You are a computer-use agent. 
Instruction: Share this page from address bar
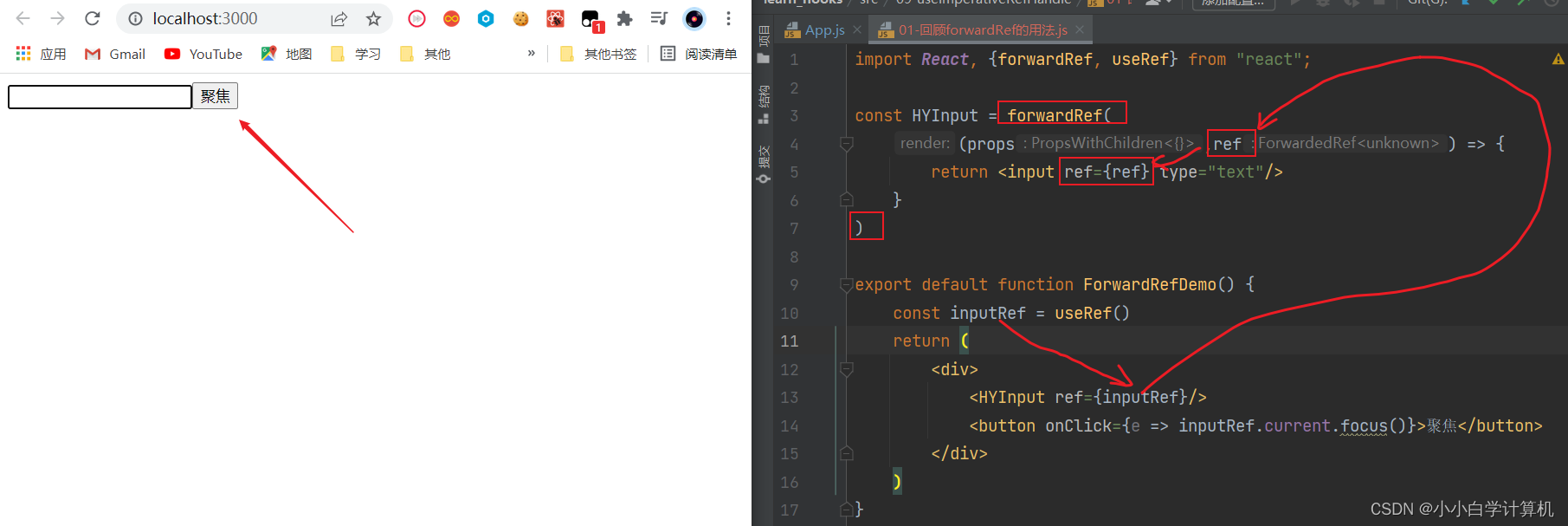click(339, 18)
